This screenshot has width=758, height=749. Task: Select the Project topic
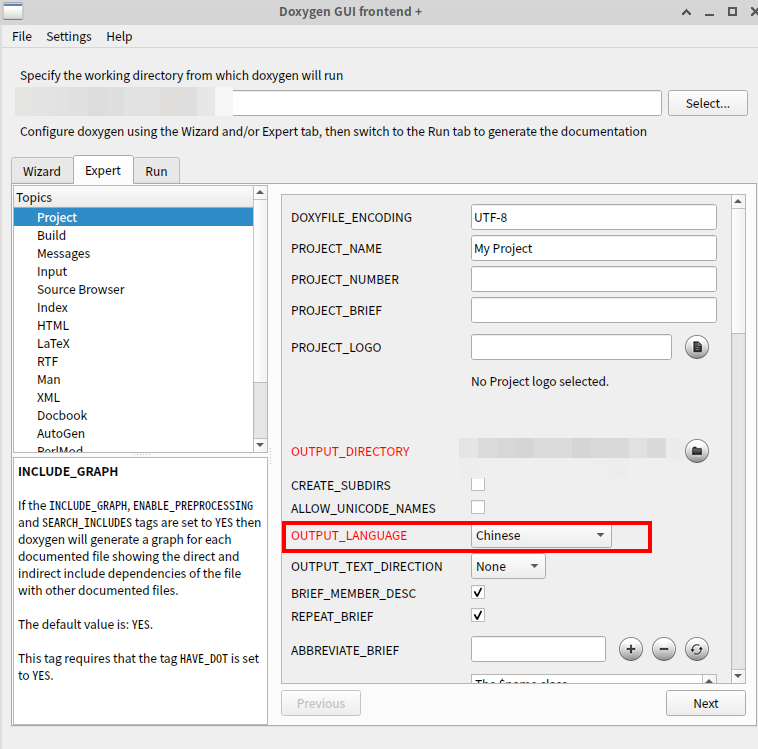133,217
